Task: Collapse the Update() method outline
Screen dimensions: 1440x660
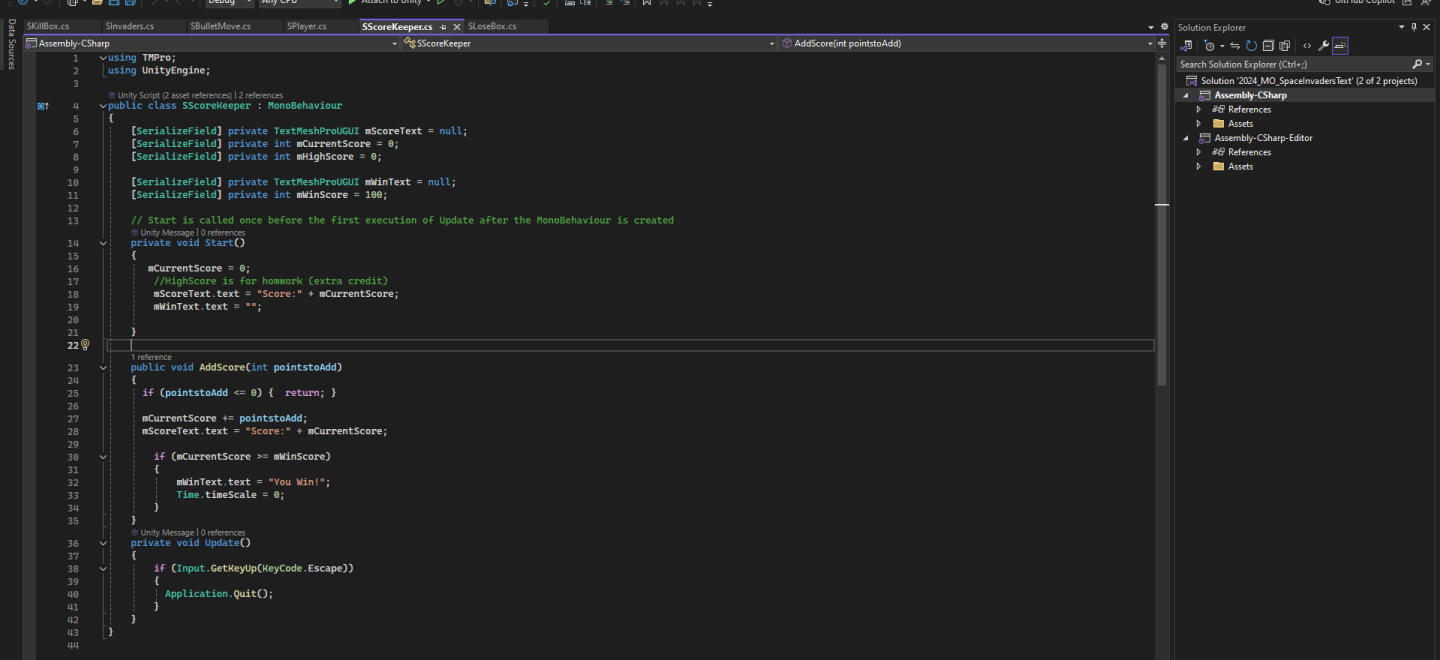Action: [104, 543]
